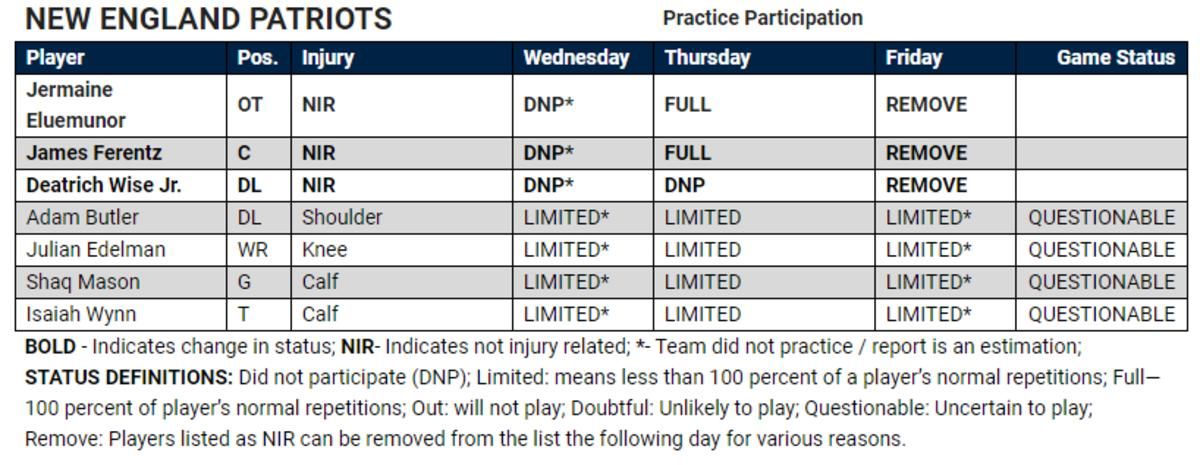Select the Friday column header
1200x465 pixels.
(913, 58)
